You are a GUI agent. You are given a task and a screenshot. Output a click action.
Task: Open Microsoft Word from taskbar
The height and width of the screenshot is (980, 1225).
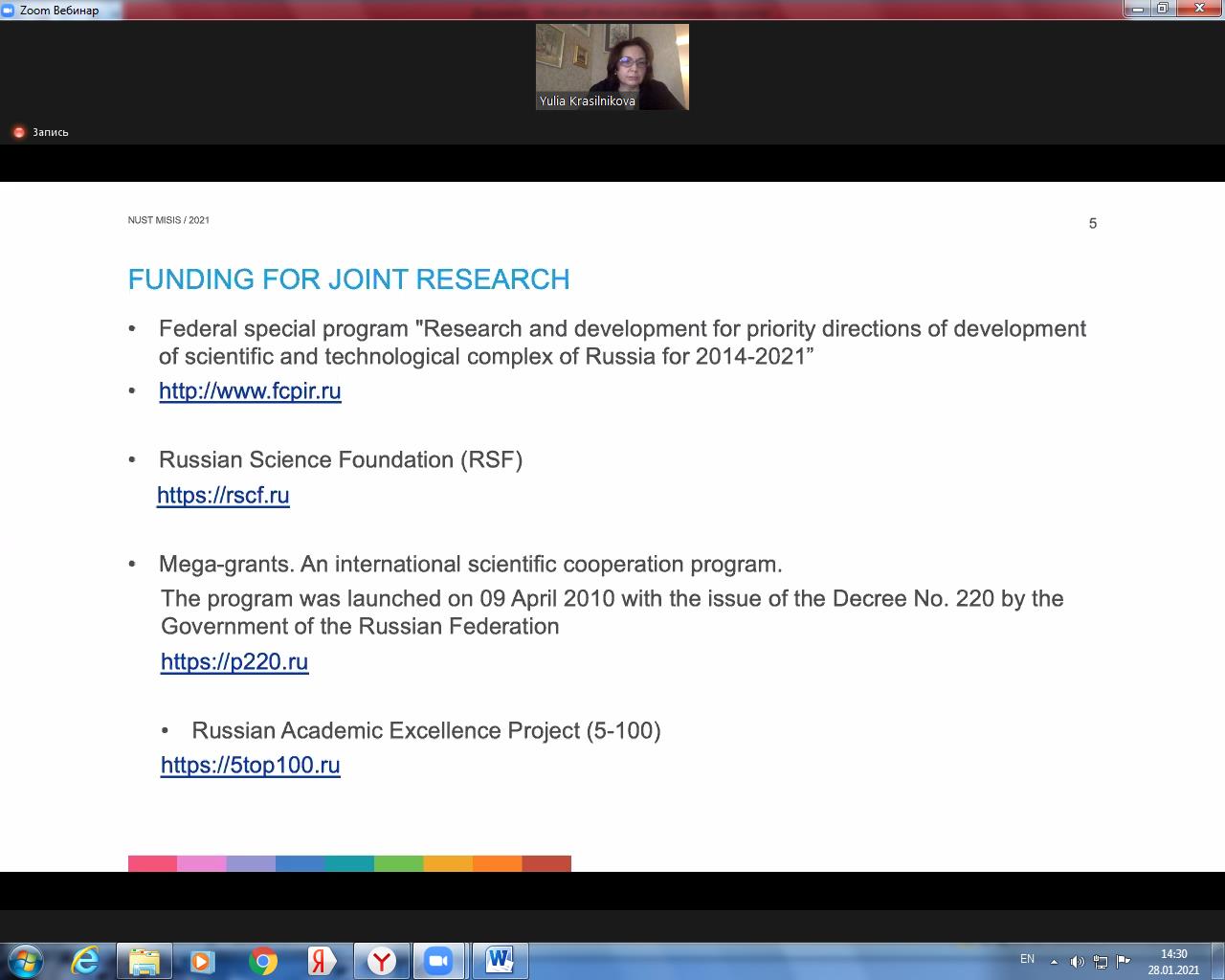[x=499, y=961]
